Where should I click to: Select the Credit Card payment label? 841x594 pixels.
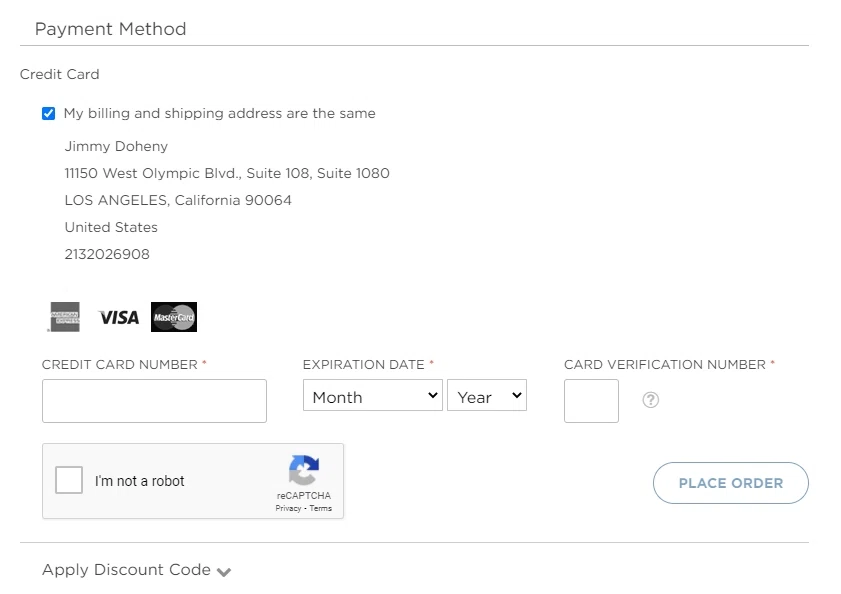click(60, 74)
